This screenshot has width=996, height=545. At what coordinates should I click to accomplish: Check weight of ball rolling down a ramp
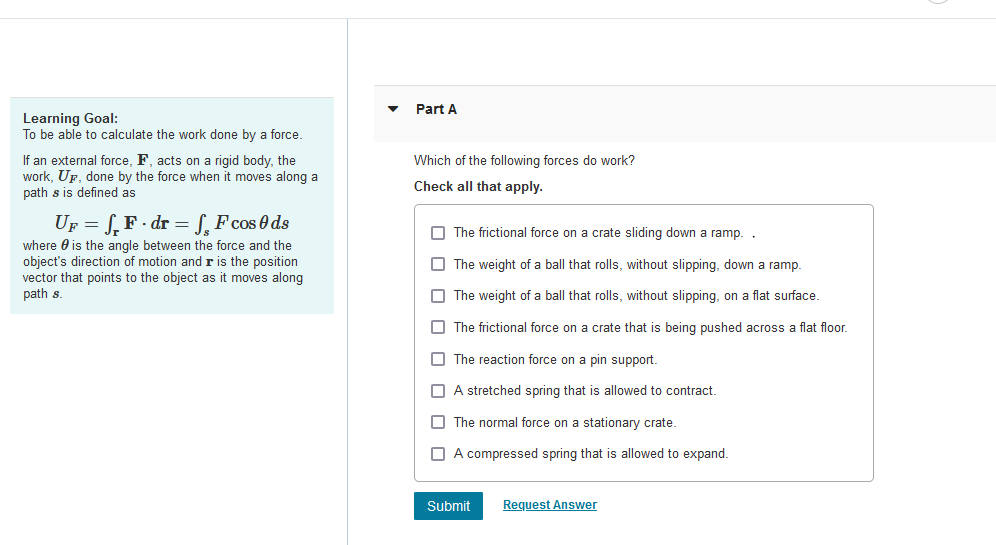[438, 264]
